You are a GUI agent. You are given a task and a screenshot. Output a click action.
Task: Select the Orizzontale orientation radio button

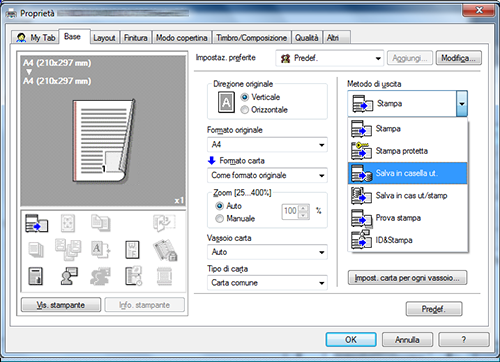(245, 110)
